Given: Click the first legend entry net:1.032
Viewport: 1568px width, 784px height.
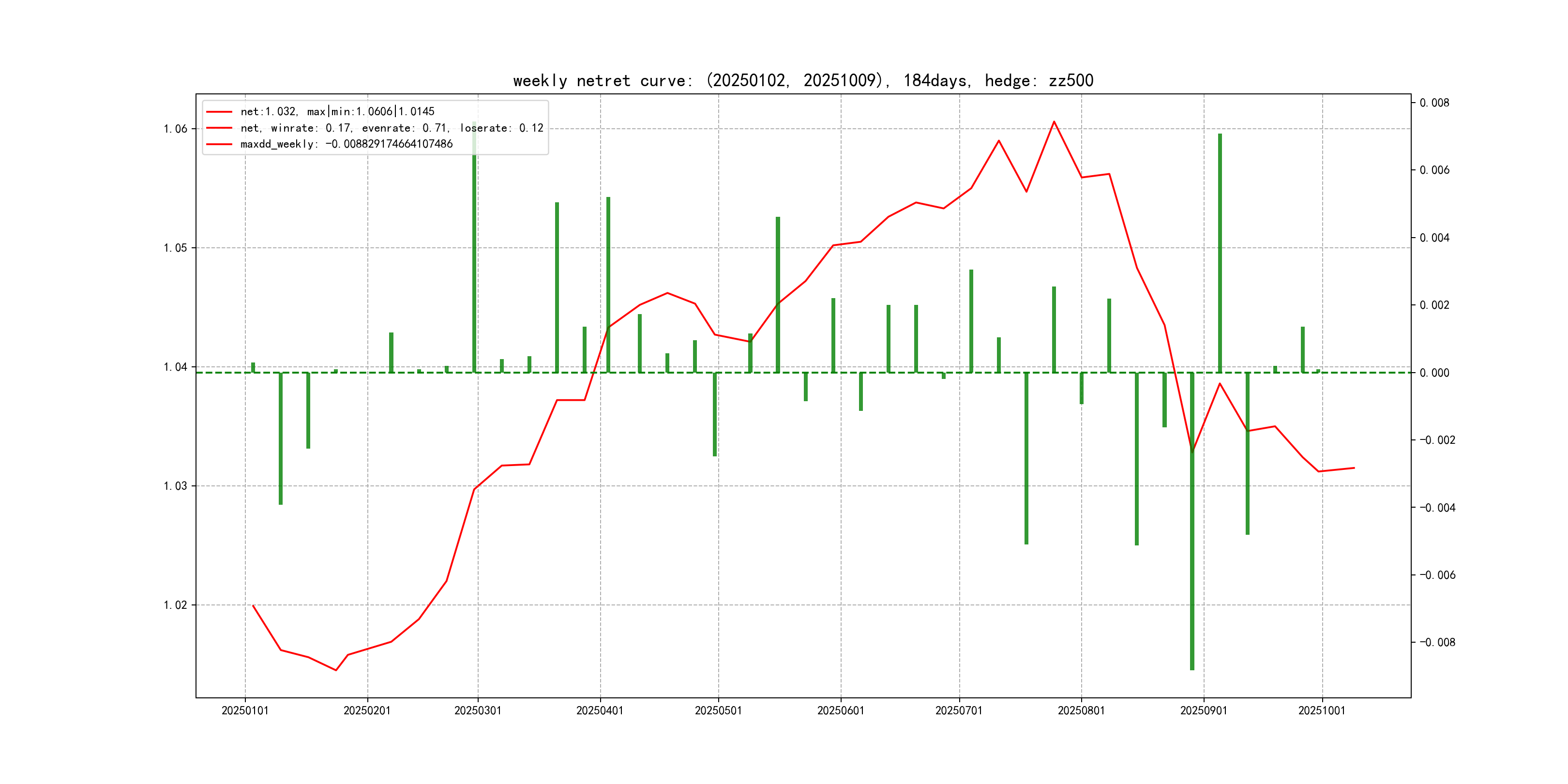Looking at the screenshot, I should [337, 111].
